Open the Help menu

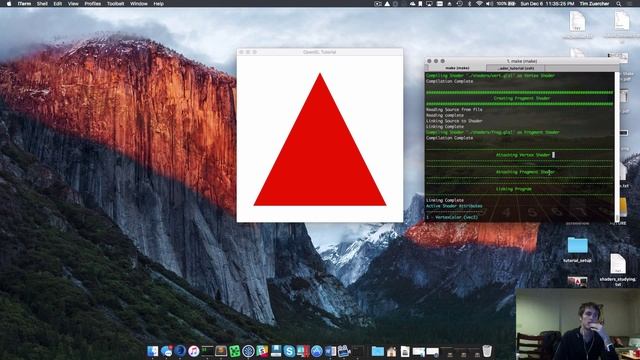pos(158,4)
